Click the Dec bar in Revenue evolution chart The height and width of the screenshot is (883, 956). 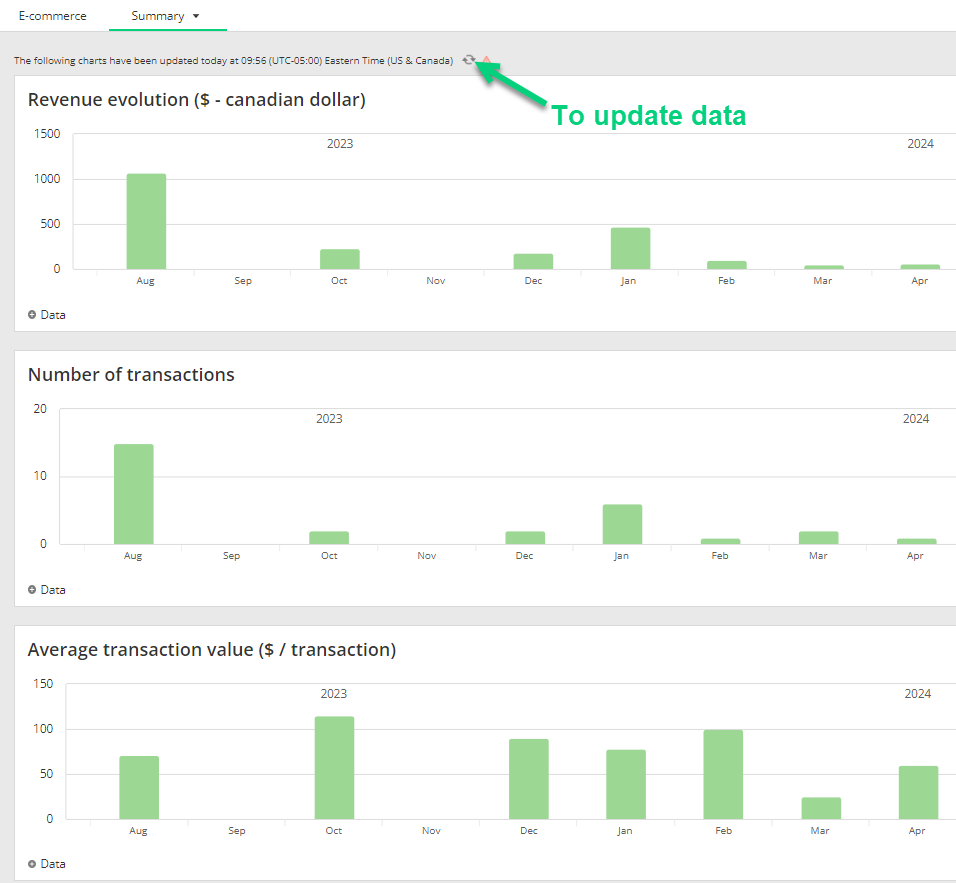(x=533, y=262)
